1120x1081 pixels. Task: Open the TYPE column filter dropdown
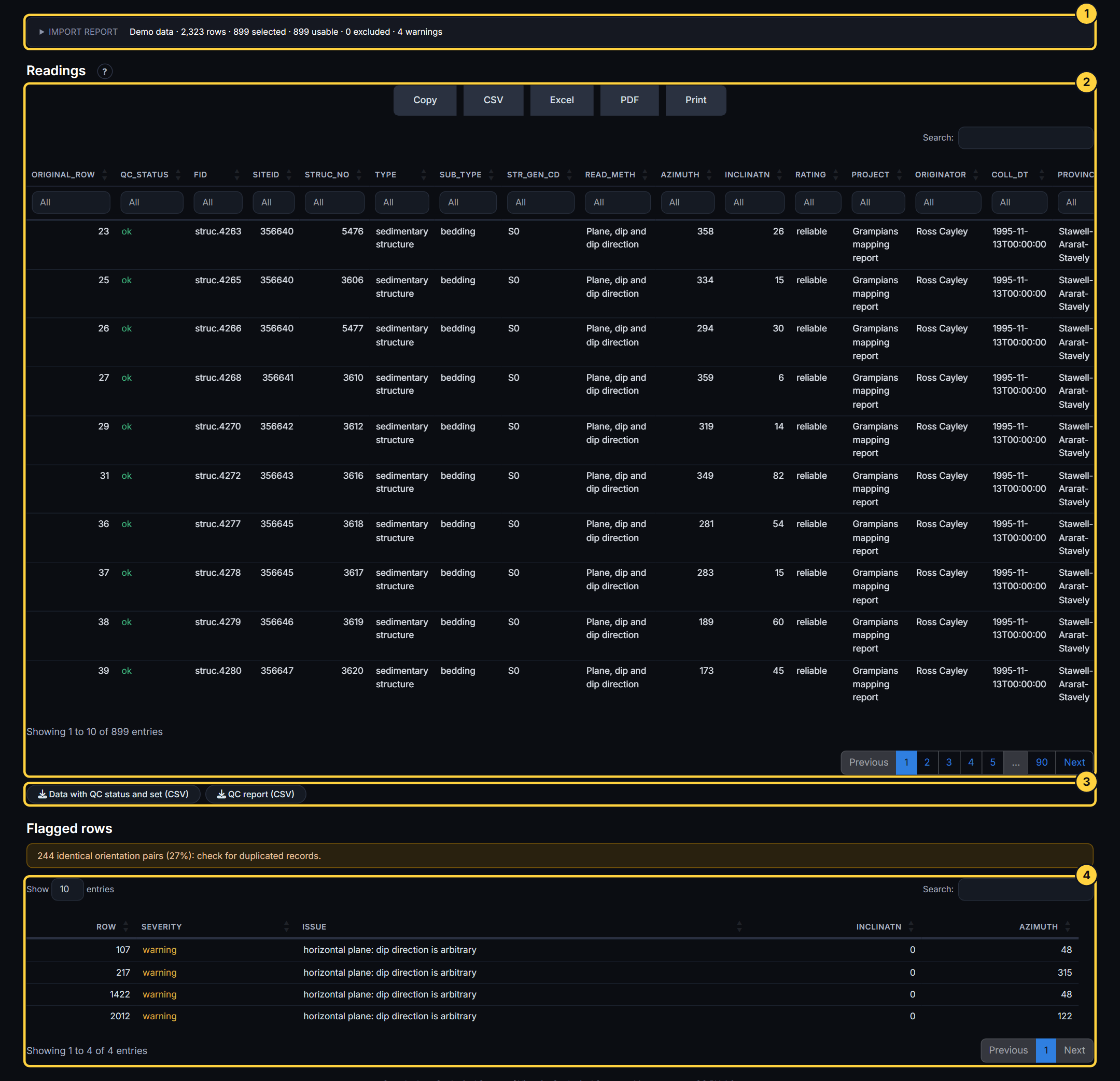click(402, 202)
